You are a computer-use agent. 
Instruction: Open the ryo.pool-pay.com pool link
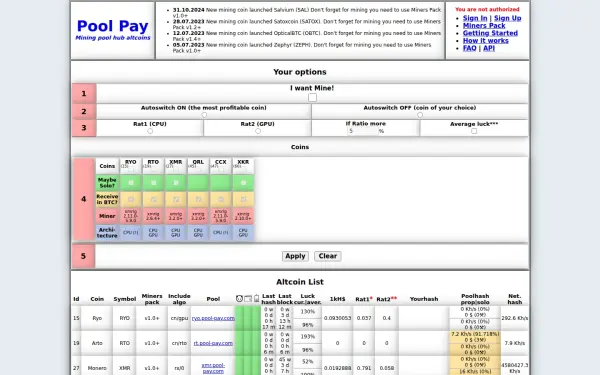213,318
